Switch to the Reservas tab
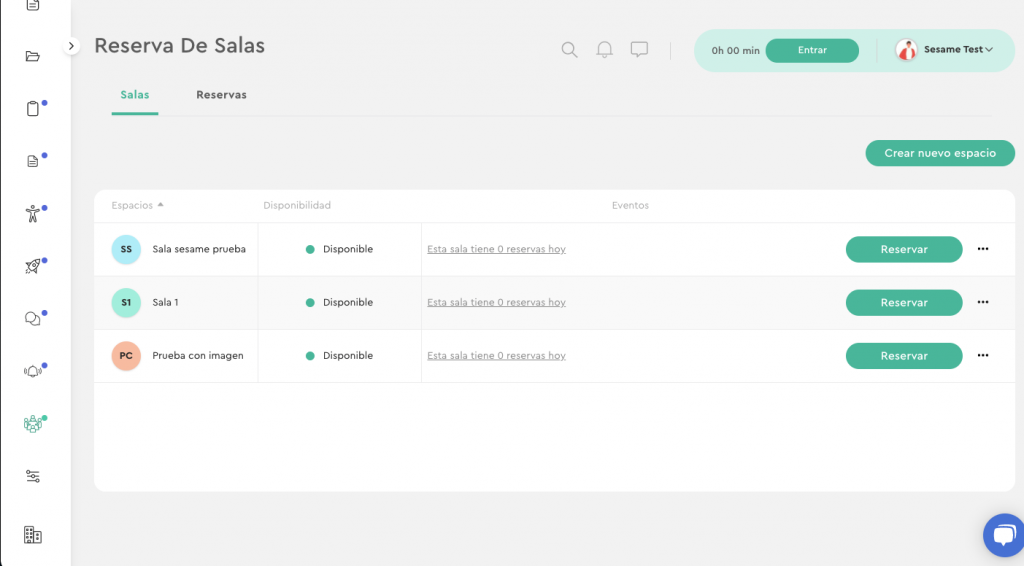Image resolution: width=1024 pixels, height=566 pixels. tap(221, 95)
